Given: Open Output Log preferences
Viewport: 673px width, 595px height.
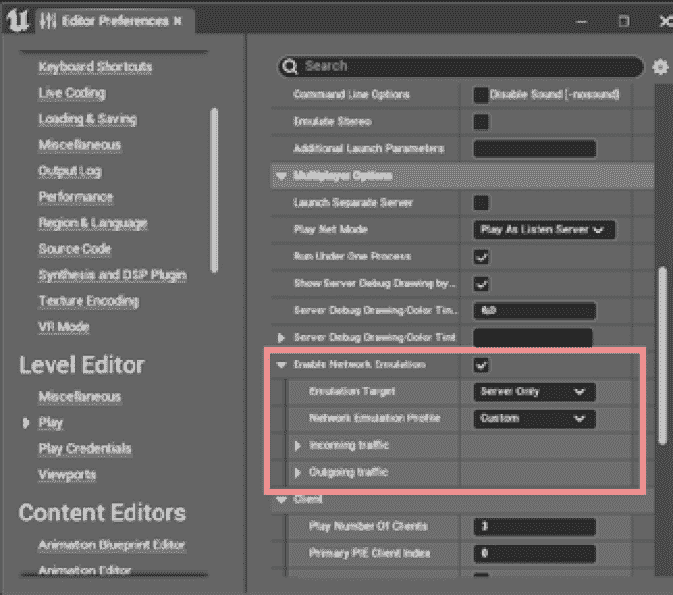Looking at the screenshot, I should click(x=70, y=171).
